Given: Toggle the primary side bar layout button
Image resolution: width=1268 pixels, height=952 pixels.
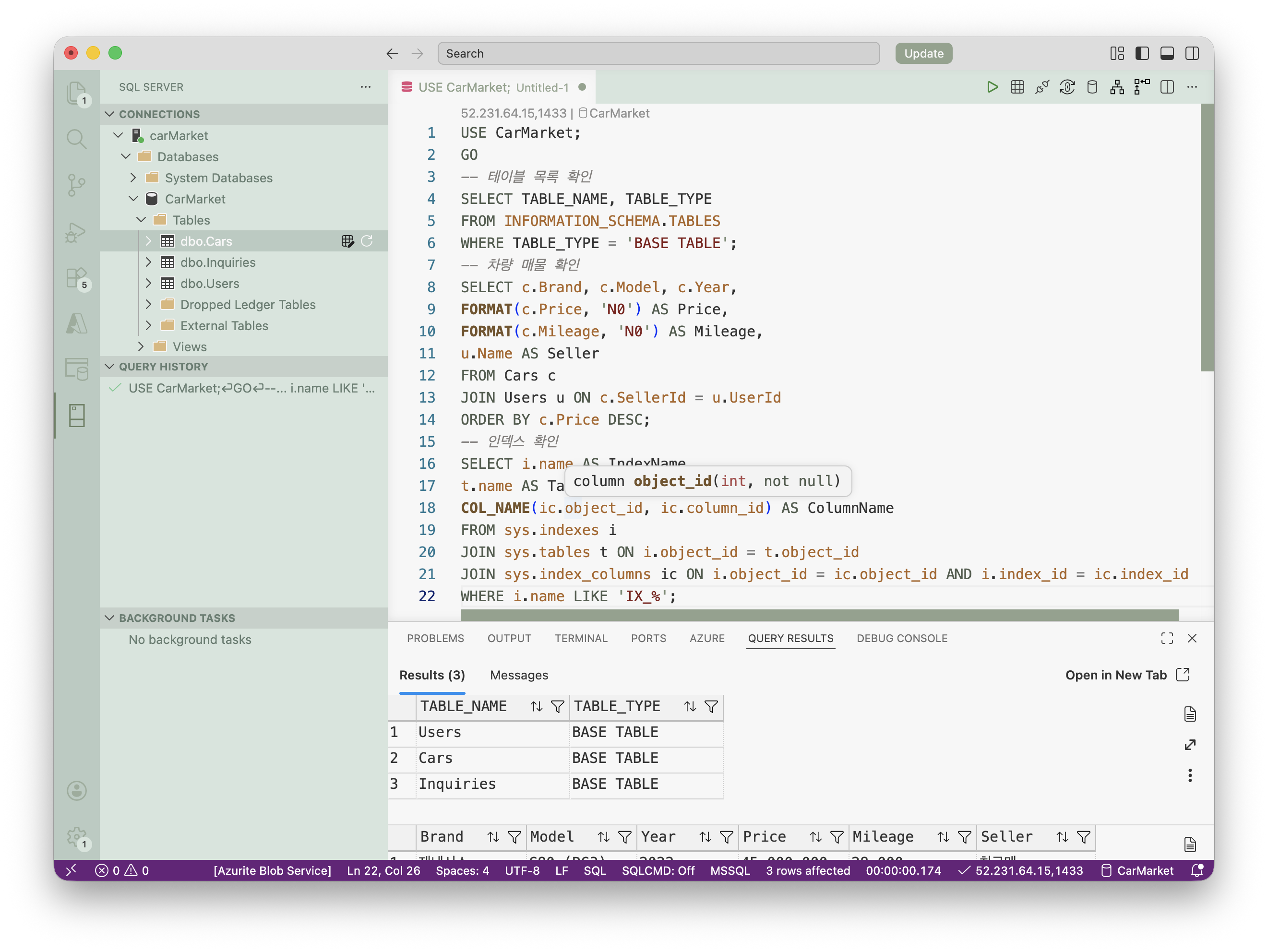Looking at the screenshot, I should click(x=1142, y=53).
